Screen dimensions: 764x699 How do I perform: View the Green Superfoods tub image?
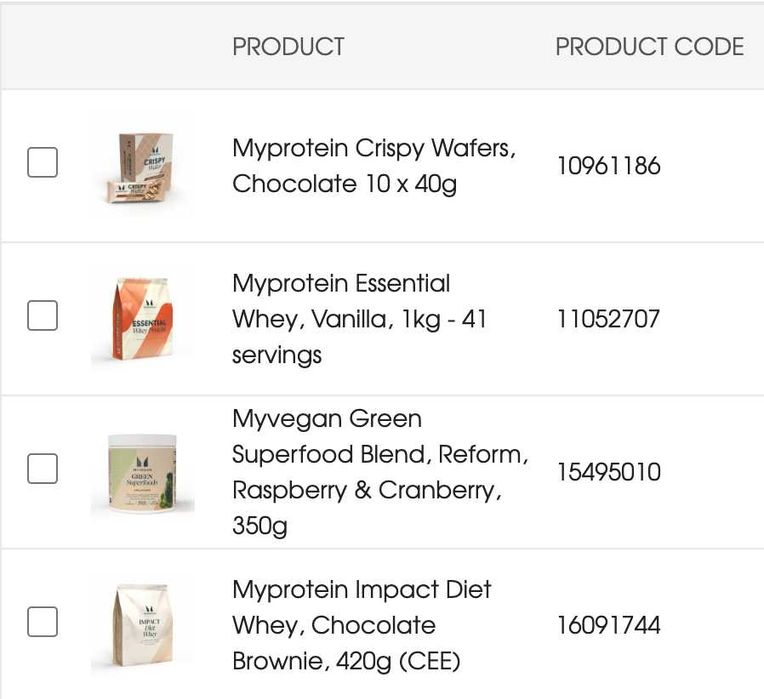(142, 473)
